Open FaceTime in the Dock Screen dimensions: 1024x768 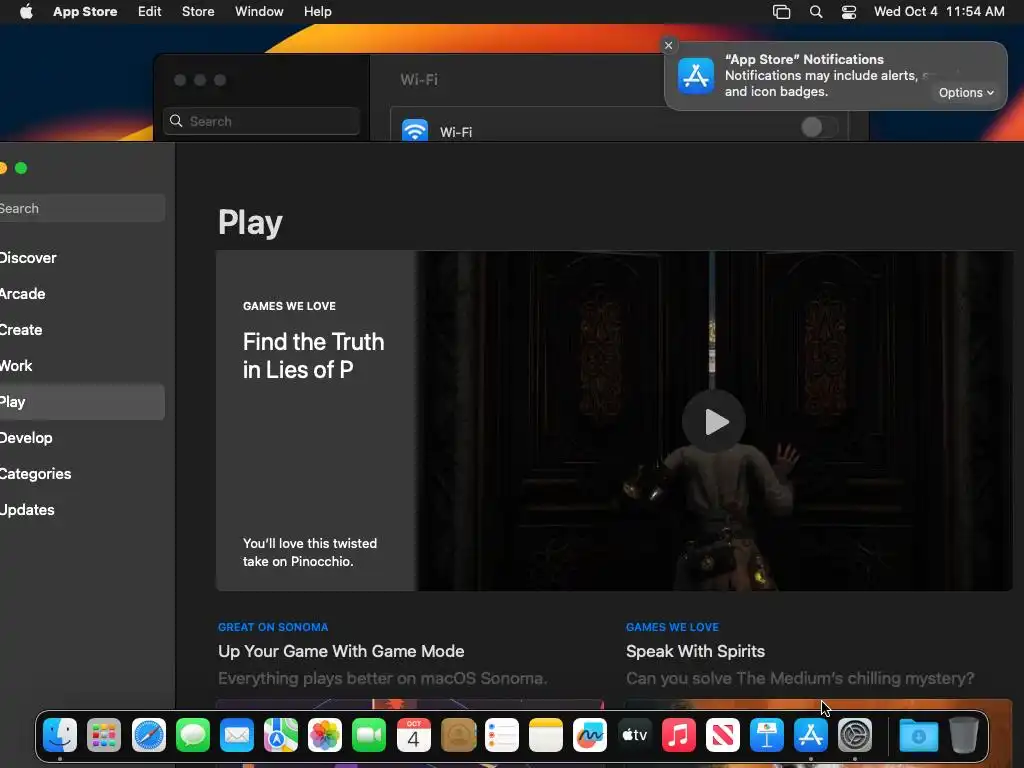(369, 735)
